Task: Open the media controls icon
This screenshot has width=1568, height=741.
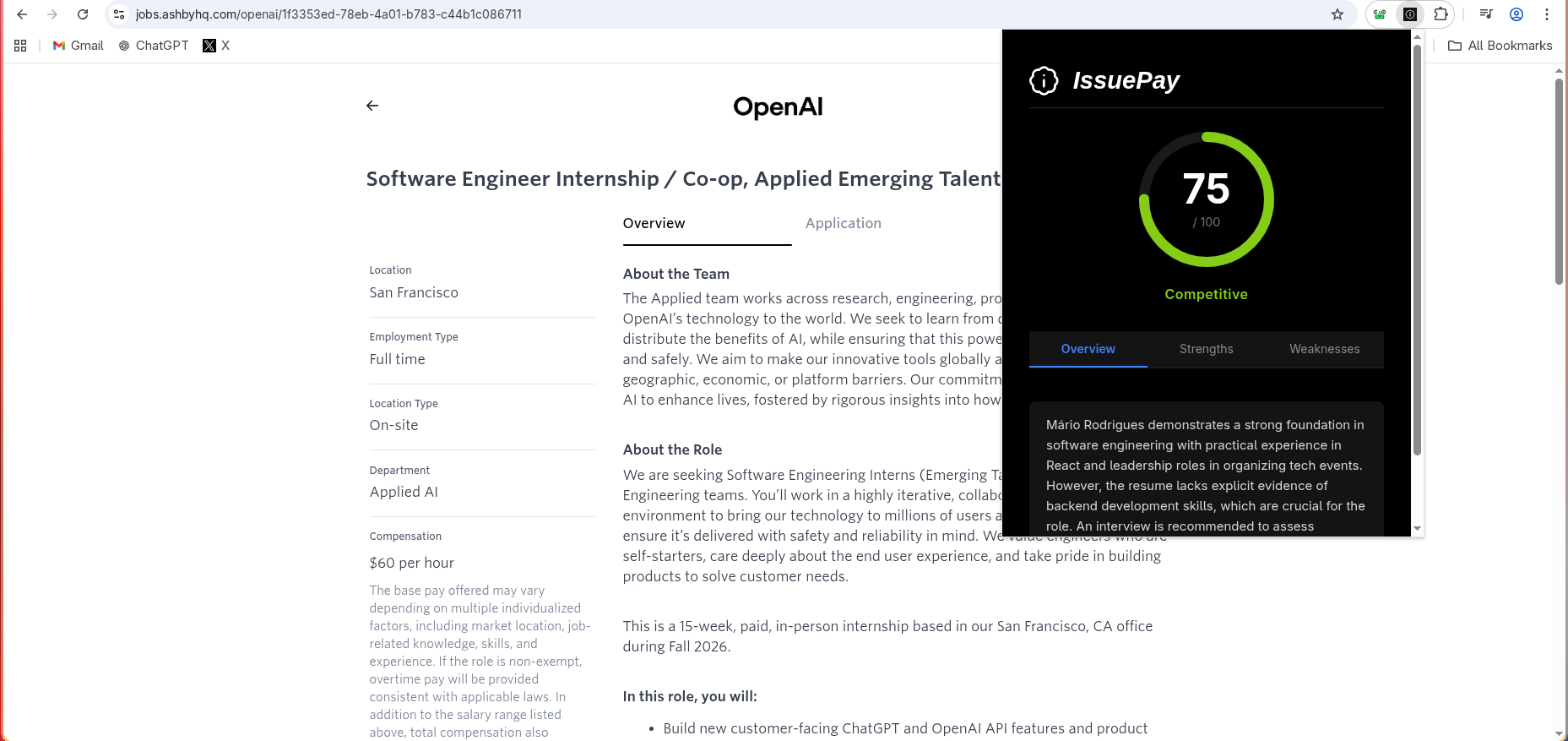Action: click(x=1486, y=14)
